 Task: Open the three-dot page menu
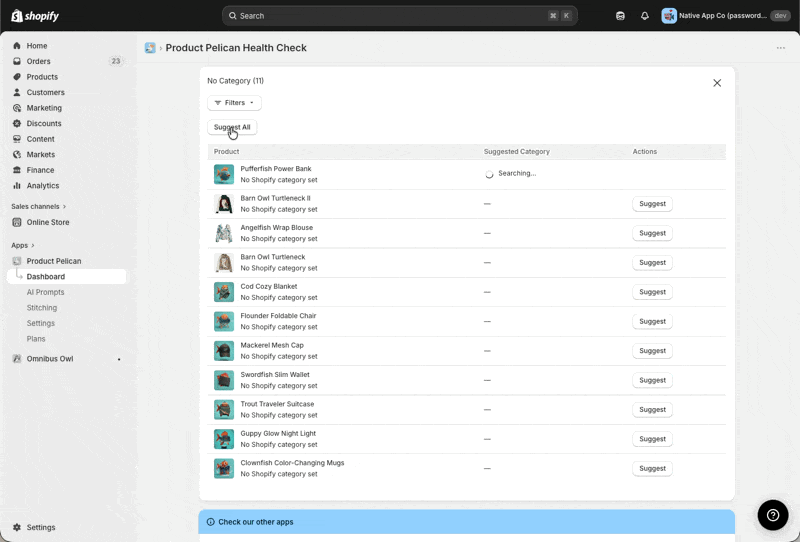[781, 48]
